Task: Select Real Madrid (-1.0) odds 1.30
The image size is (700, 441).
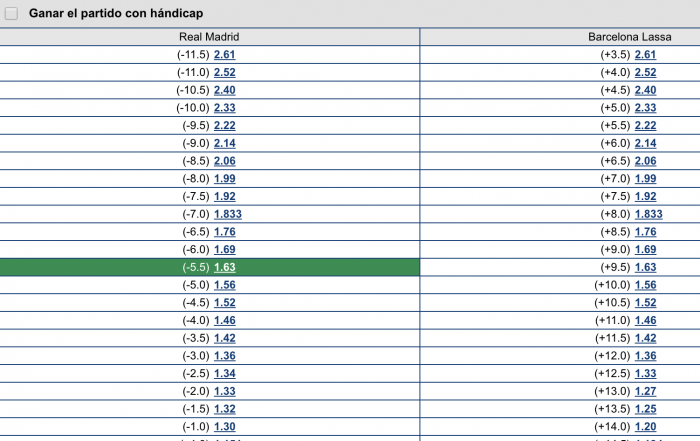Action: pyautogui.click(x=225, y=427)
